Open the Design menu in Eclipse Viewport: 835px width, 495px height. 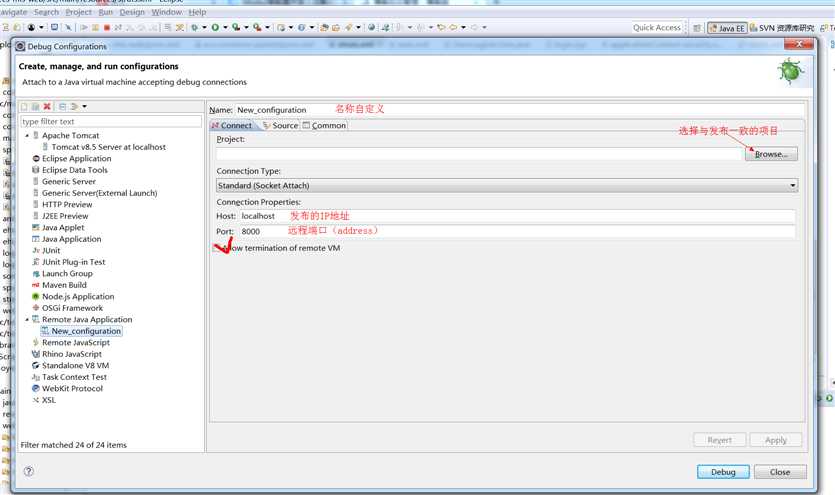(132, 12)
